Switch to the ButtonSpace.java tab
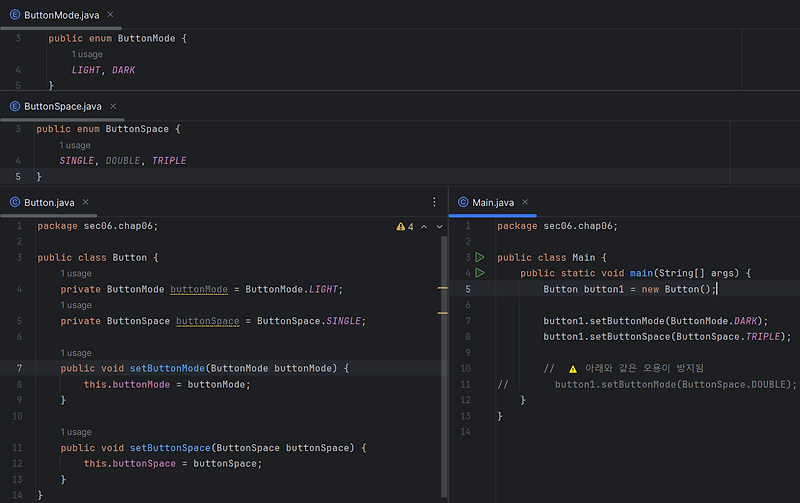The width and height of the screenshot is (800, 503). [x=63, y=106]
